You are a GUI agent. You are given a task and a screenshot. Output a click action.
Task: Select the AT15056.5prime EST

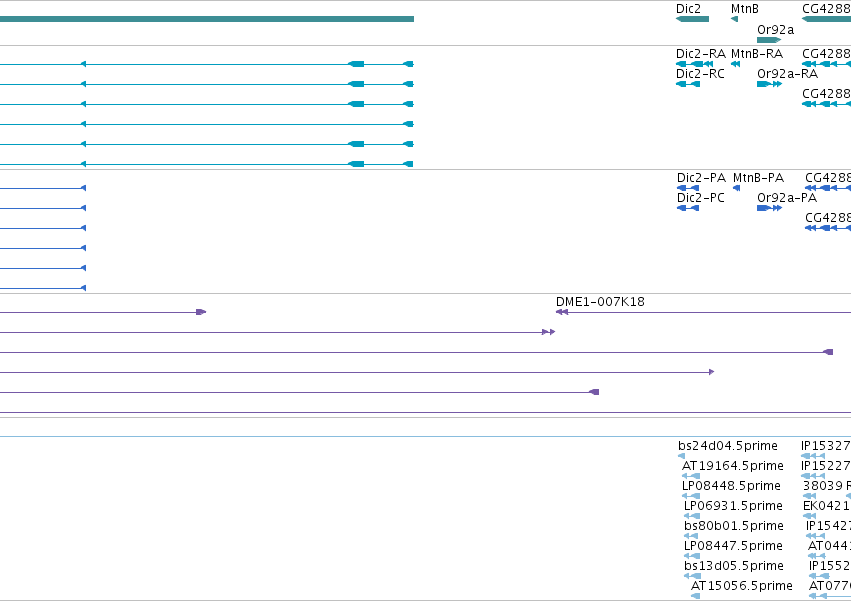click(x=695, y=596)
